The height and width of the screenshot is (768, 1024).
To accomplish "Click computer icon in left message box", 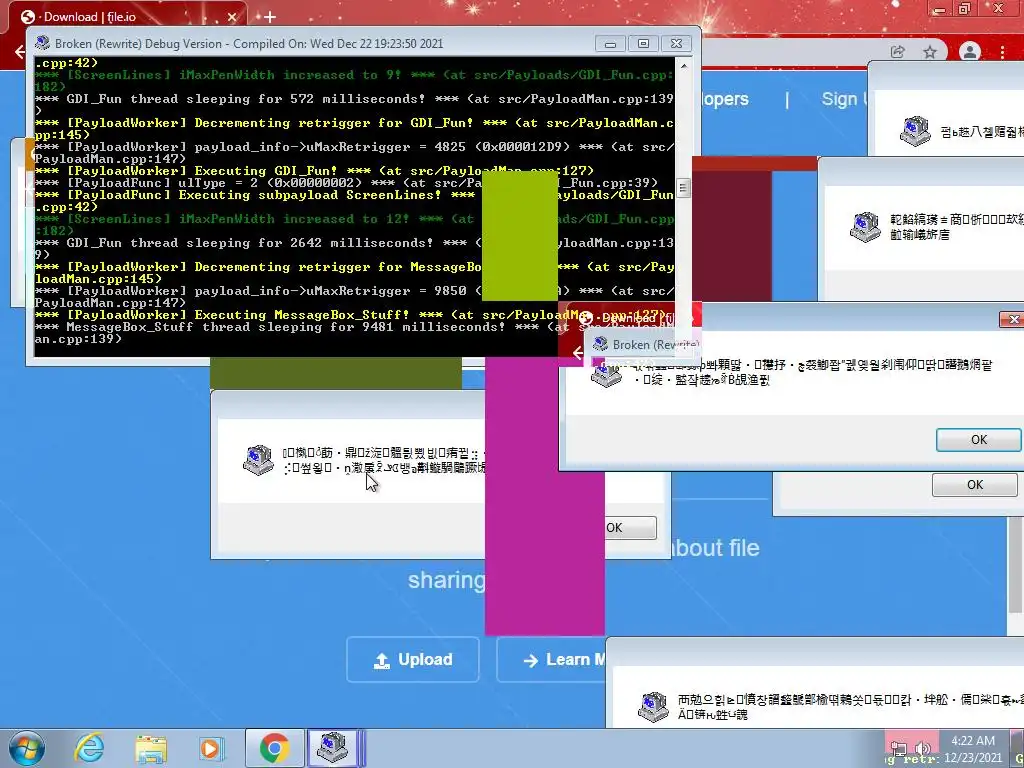I will [259, 459].
